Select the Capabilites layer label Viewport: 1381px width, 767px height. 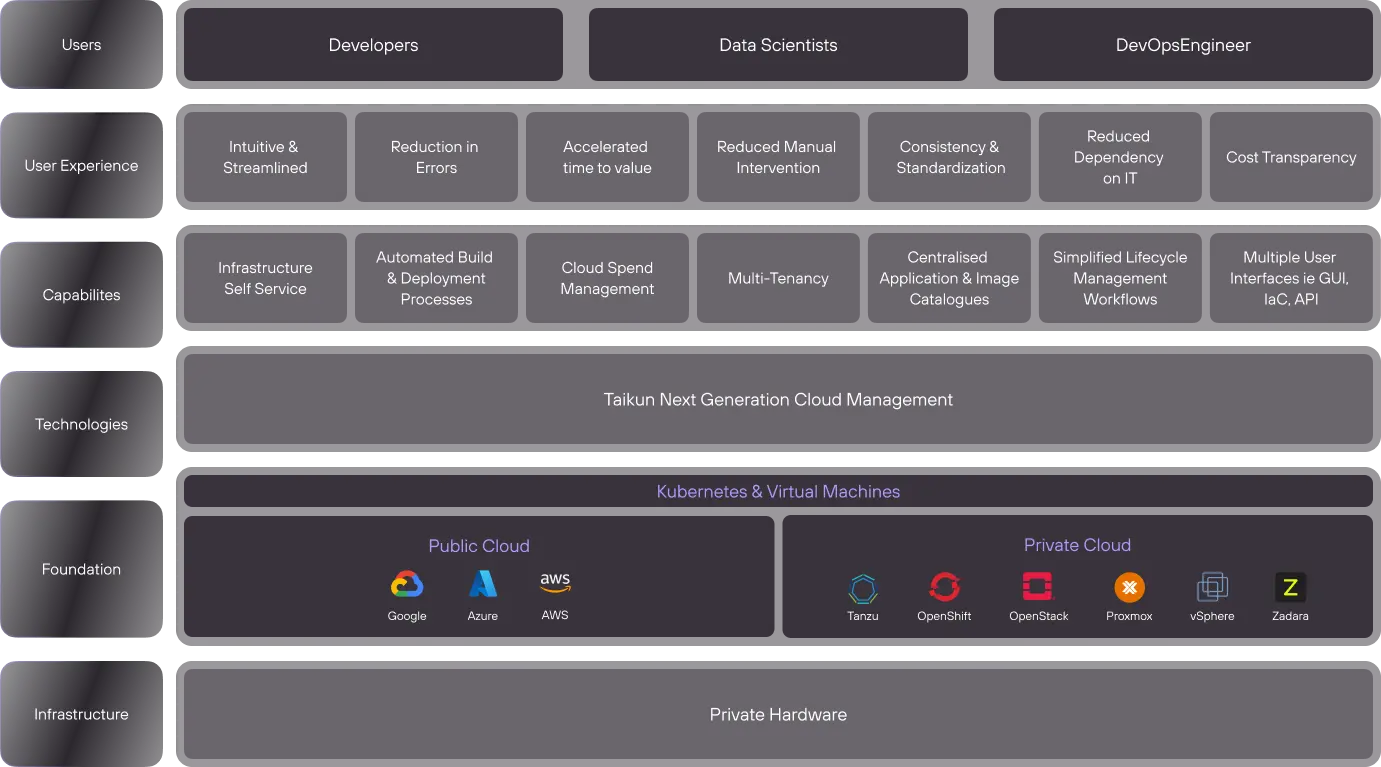81,295
